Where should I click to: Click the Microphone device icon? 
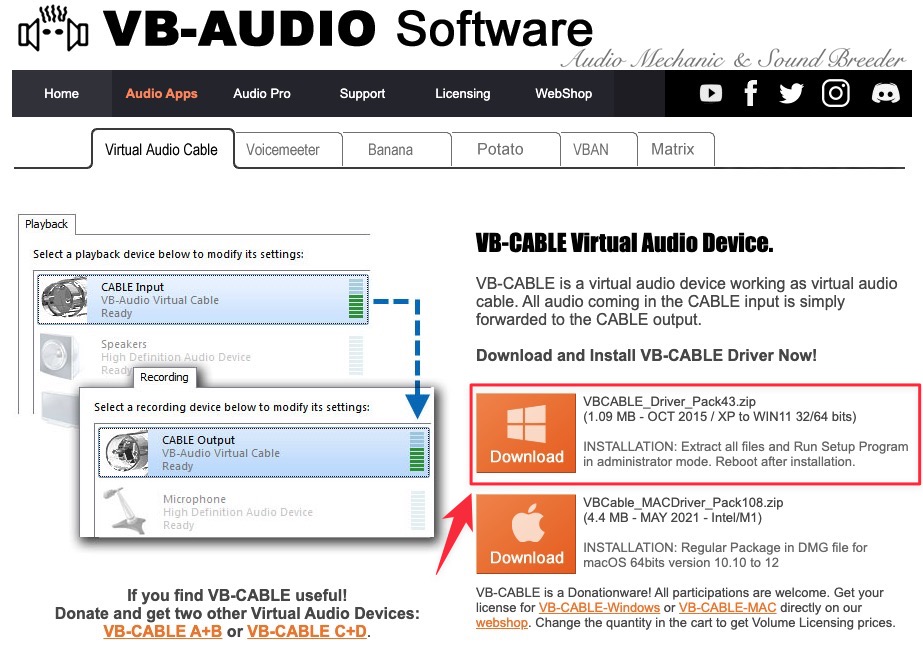coord(124,511)
